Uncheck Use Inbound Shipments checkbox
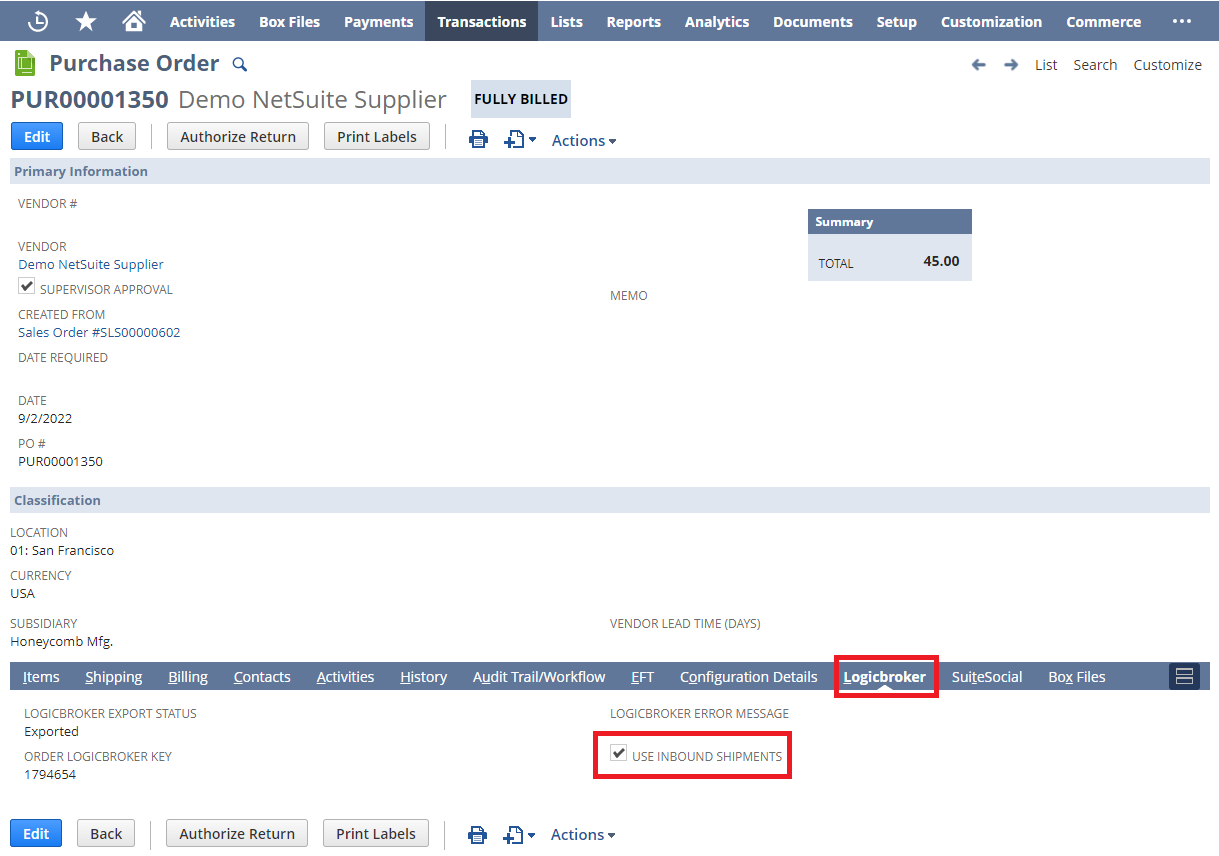The height and width of the screenshot is (856, 1219). pyautogui.click(x=619, y=754)
